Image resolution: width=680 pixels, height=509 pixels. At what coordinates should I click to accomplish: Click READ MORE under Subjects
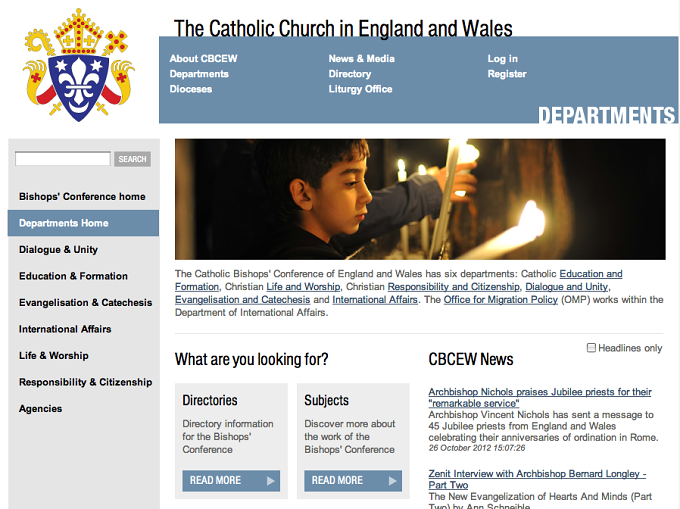pos(353,480)
